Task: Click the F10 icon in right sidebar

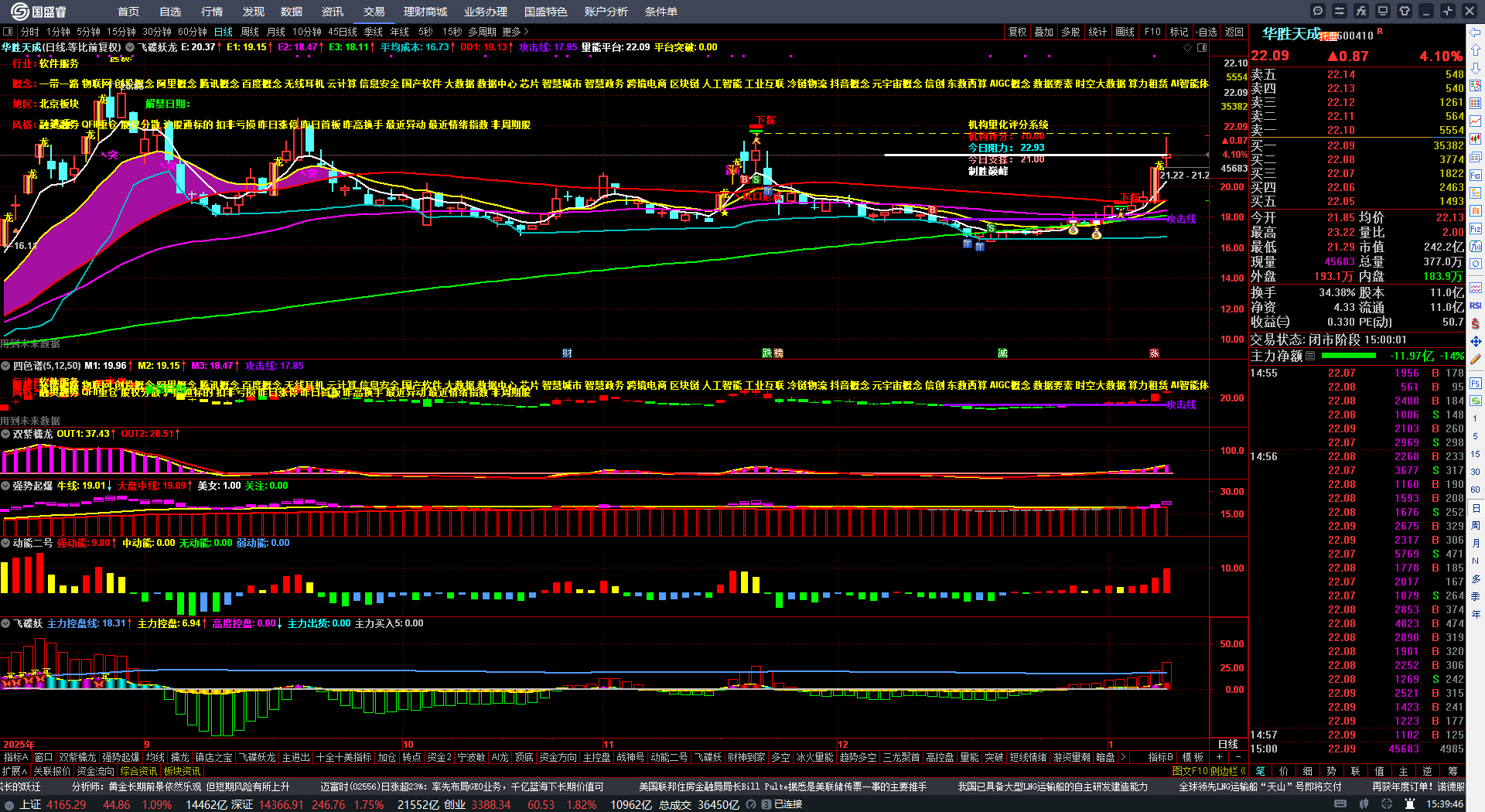Action: click(x=1476, y=176)
